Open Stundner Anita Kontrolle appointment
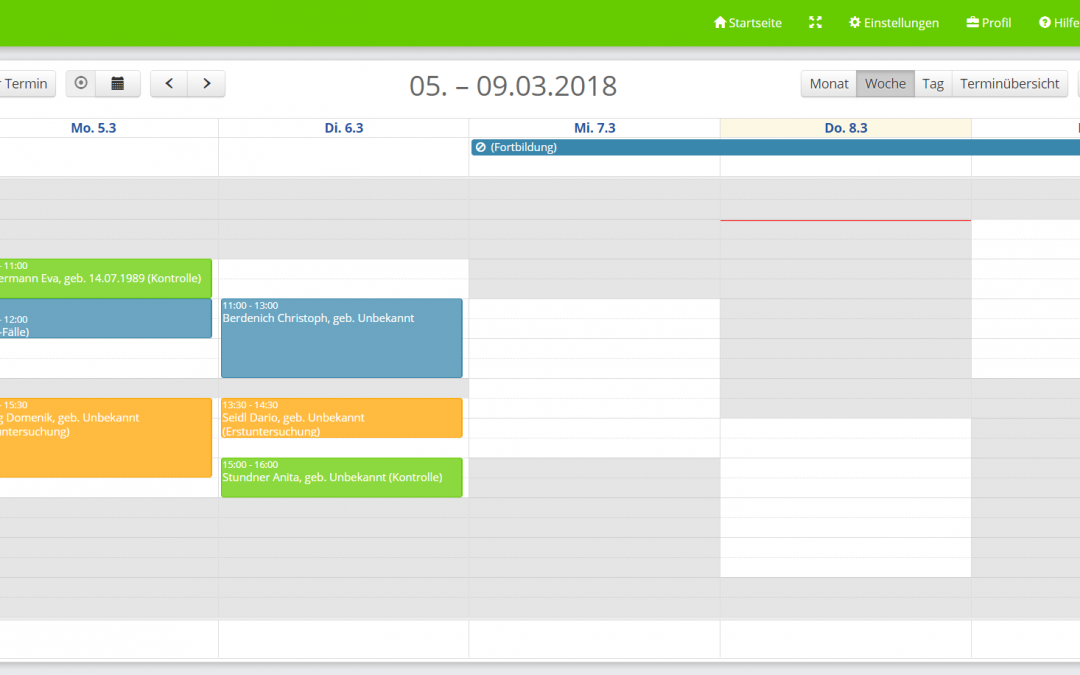The height and width of the screenshot is (675, 1080). [x=341, y=477]
